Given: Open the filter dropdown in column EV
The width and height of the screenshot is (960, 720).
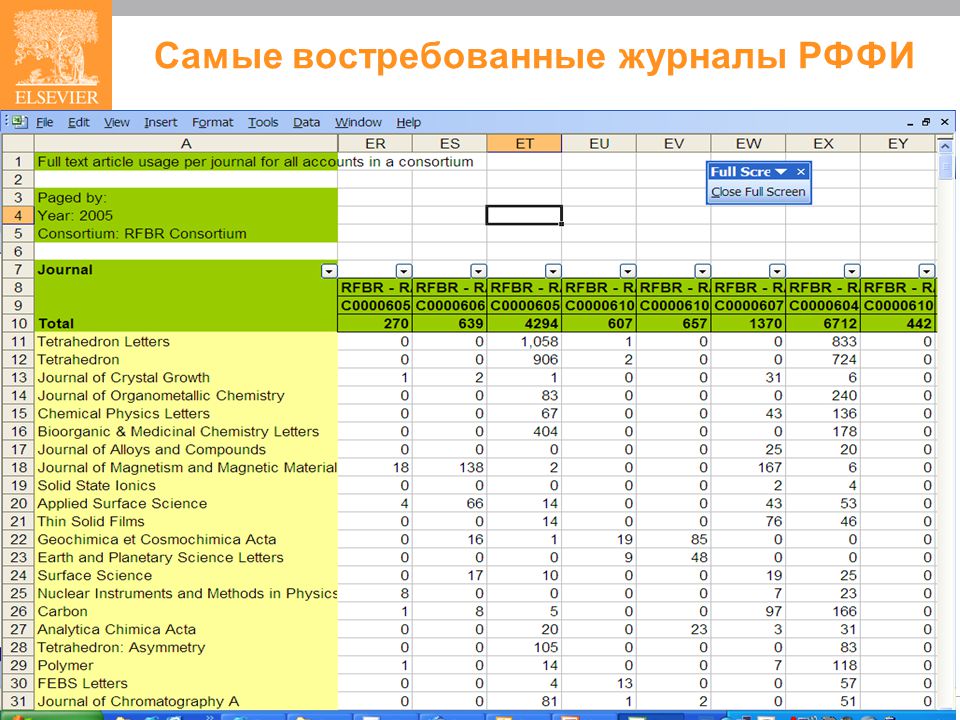Looking at the screenshot, I should click(703, 271).
